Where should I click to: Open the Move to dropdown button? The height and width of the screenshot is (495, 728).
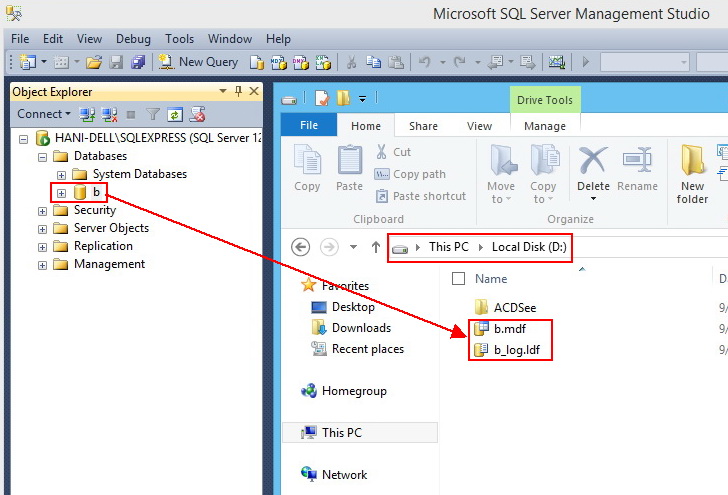[x=501, y=174]
